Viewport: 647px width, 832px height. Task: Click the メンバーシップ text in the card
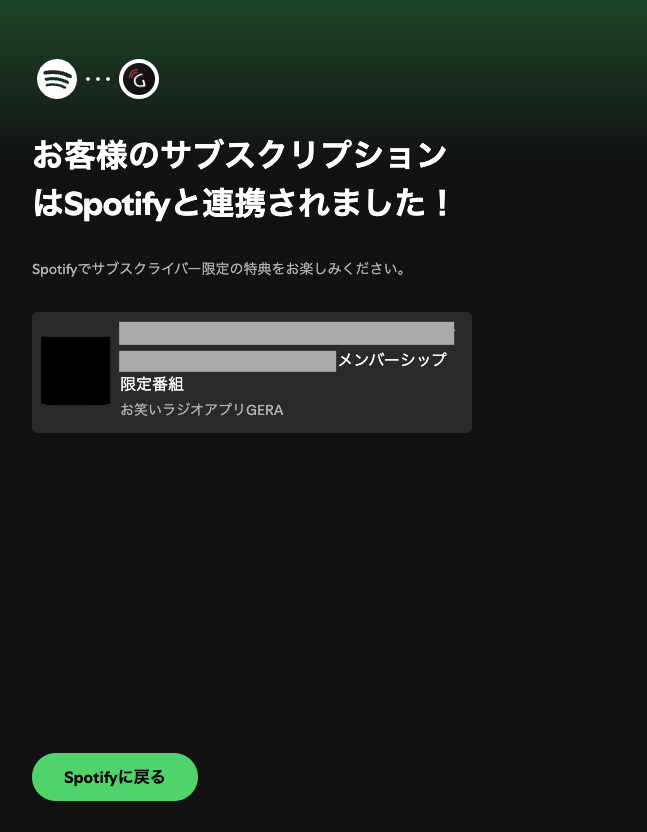(x=392, y=360)
